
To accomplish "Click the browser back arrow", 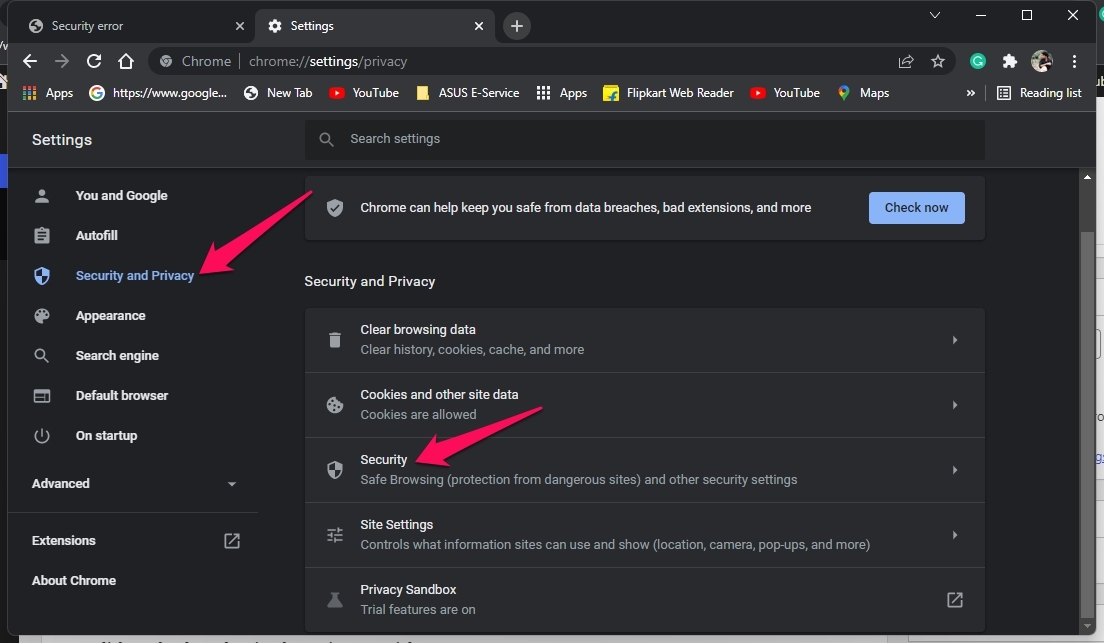I will coord(30,61).
